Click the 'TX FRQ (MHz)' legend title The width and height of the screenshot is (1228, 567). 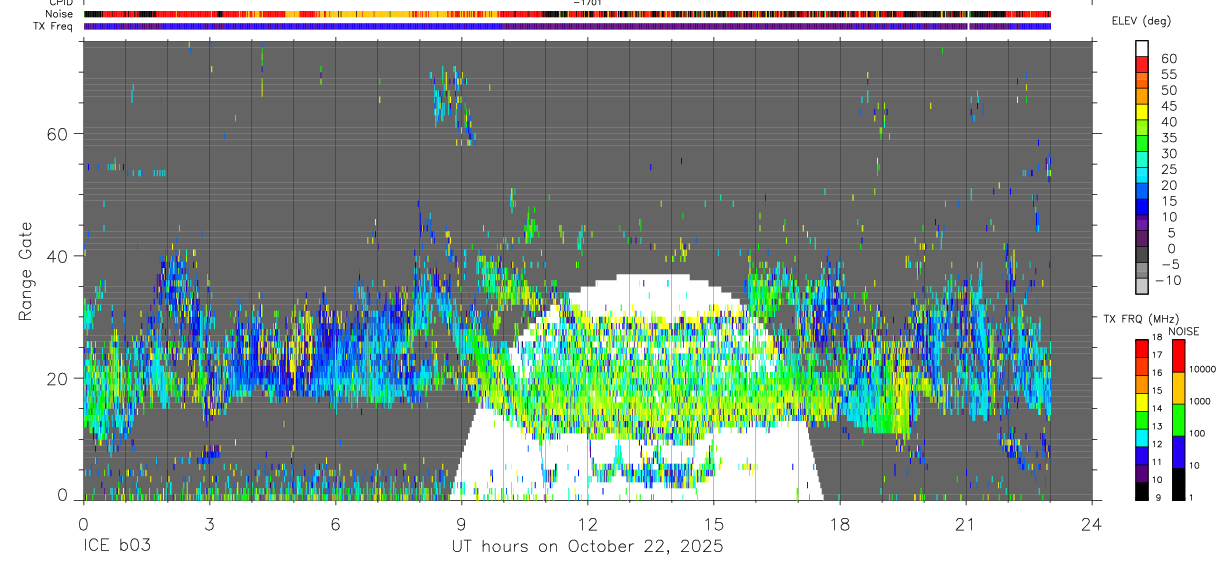click(x=1141, y=318)
